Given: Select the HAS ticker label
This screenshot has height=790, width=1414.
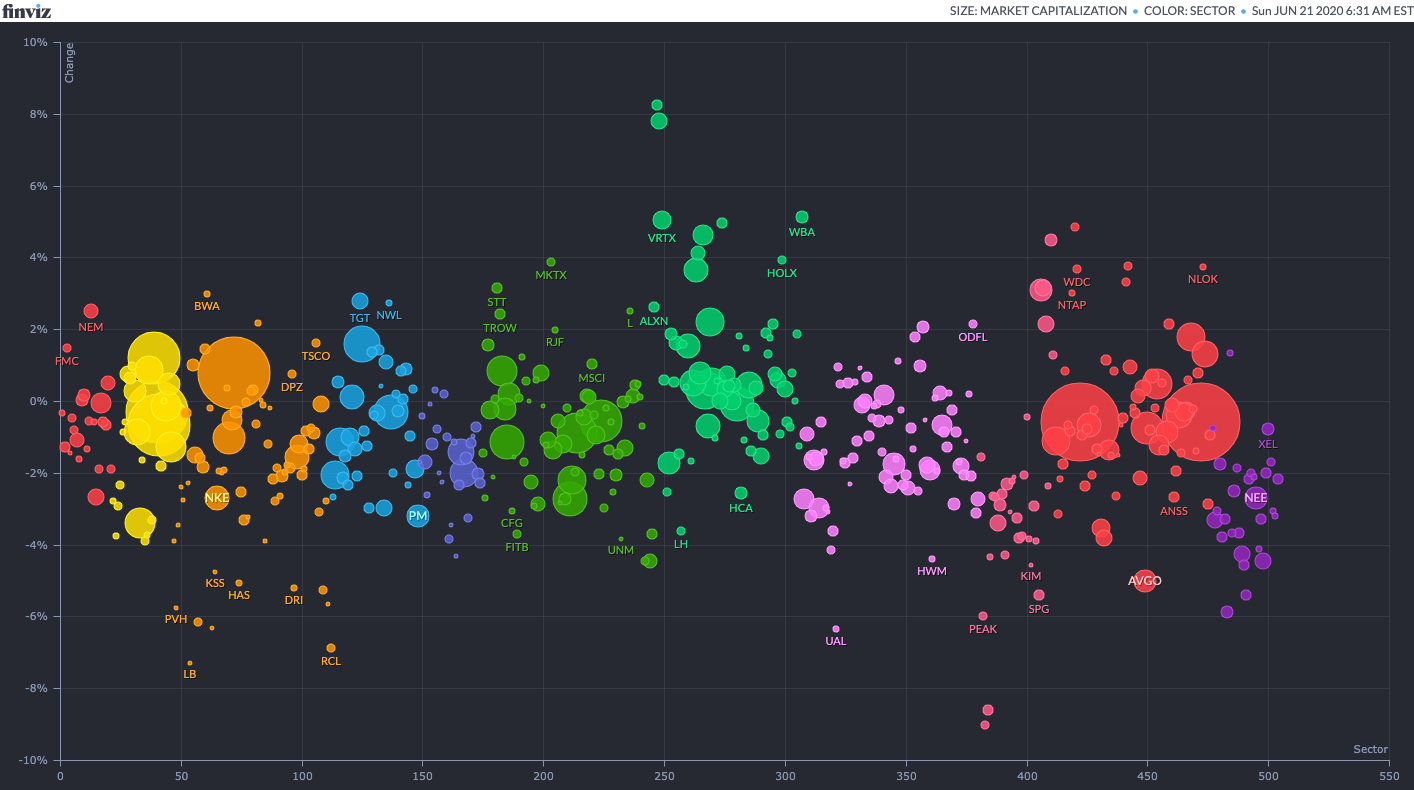Looking at the screenshot, I should [x=239, y=595].
